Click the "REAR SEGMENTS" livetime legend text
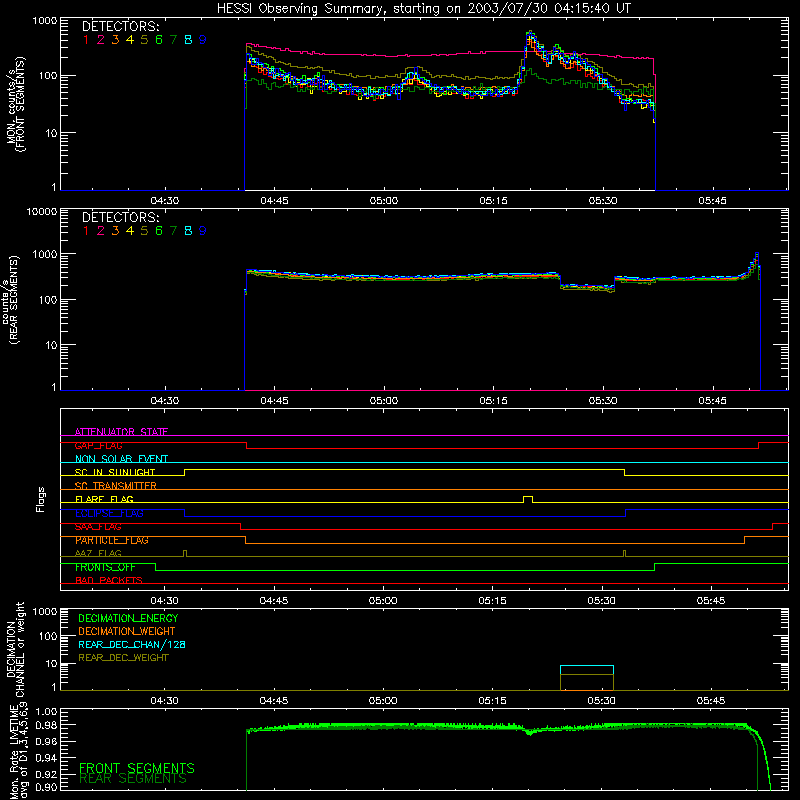Screen dimensions: 800x800 (133, 779)
